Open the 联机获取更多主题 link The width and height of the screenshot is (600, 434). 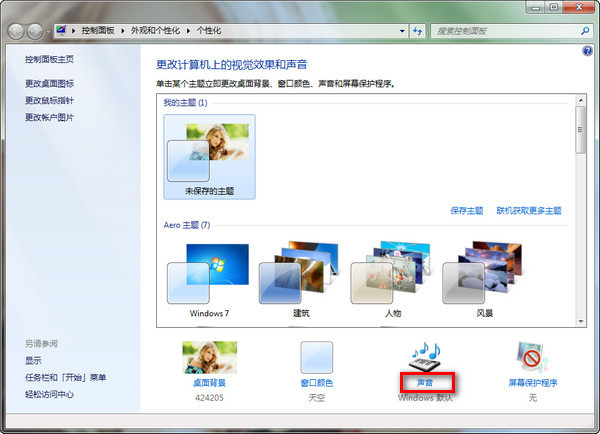pyautogui.click(x=529, y=211)
